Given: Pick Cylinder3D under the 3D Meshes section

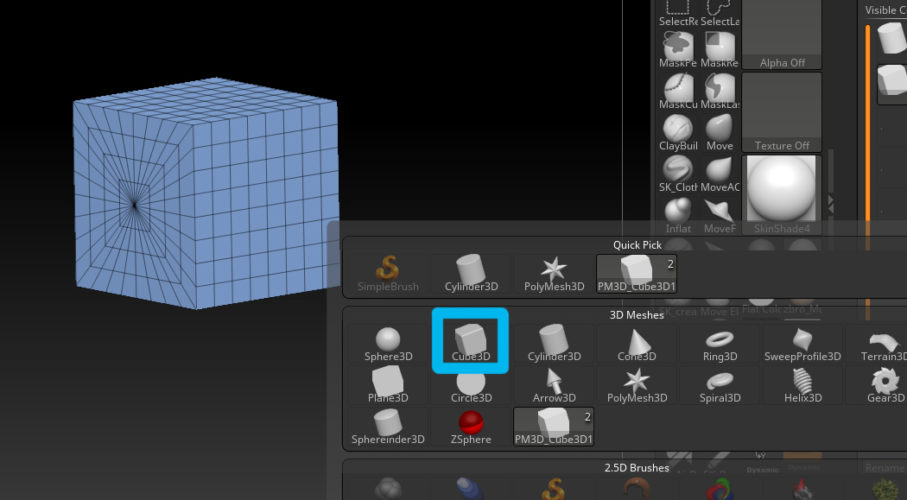Looking at the screenshot, I should [554, 343].
